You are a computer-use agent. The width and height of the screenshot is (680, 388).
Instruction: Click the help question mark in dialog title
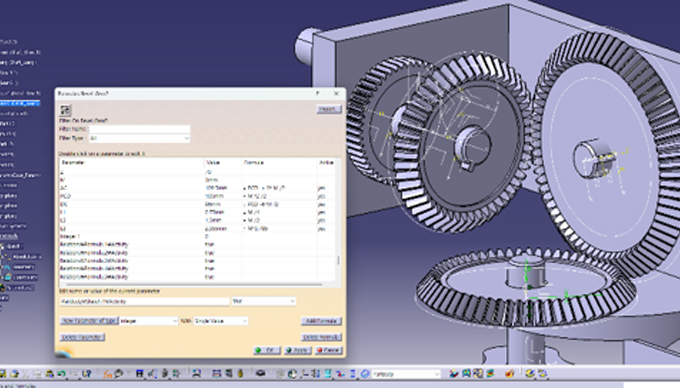point(318,93)
